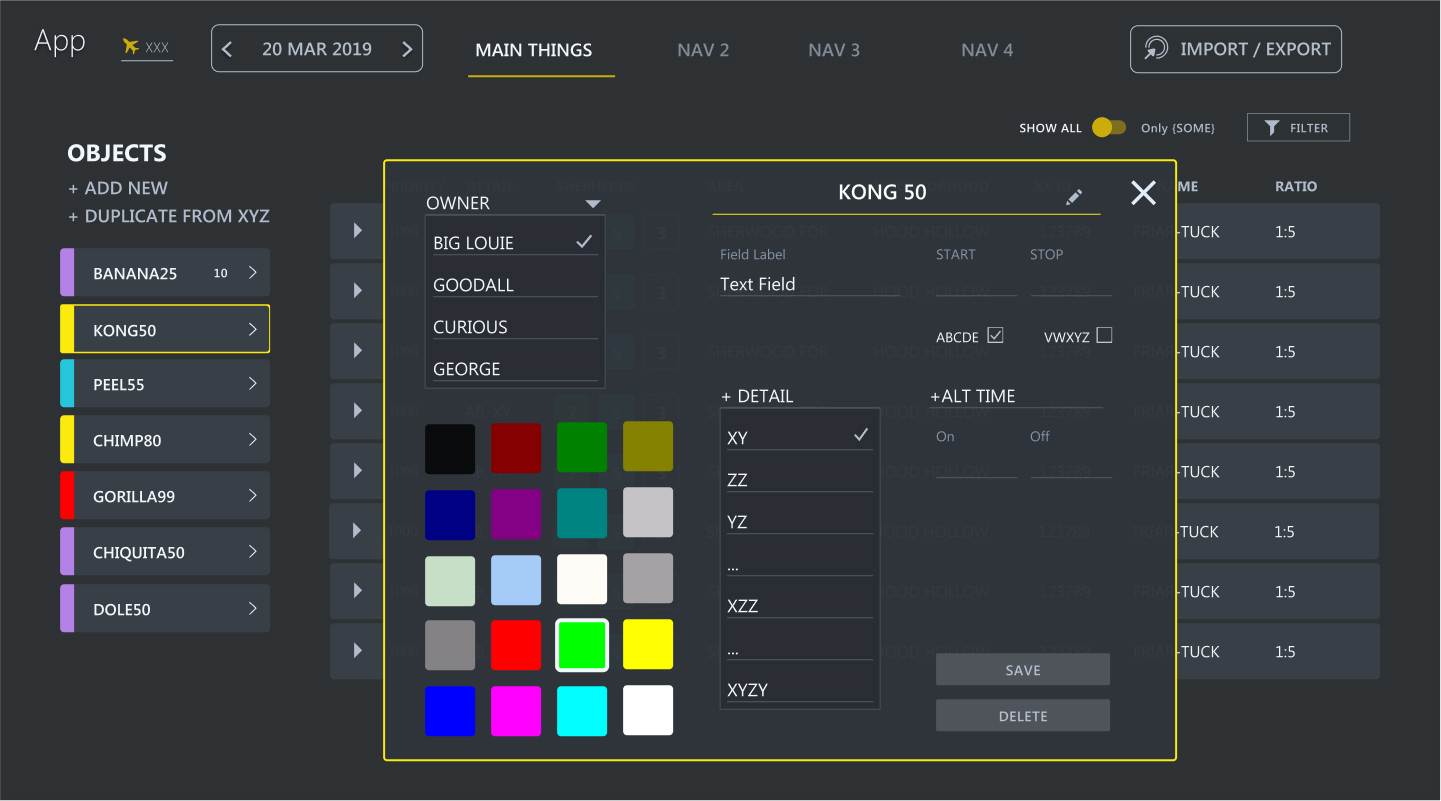Switch to the MAIN THINGS tab
This screenshot has height=801, width=1441.
pyautogui.click(x=534, y=50)
